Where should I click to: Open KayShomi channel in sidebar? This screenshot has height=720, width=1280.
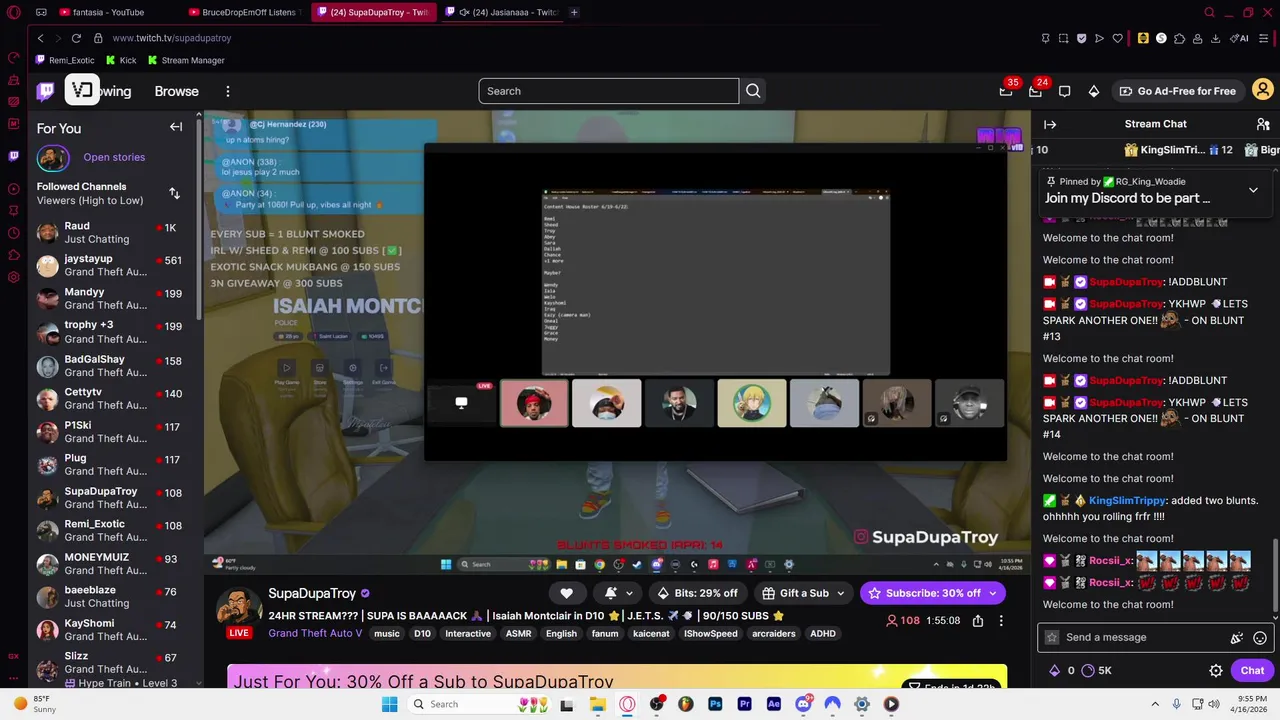tap(114, 630)
